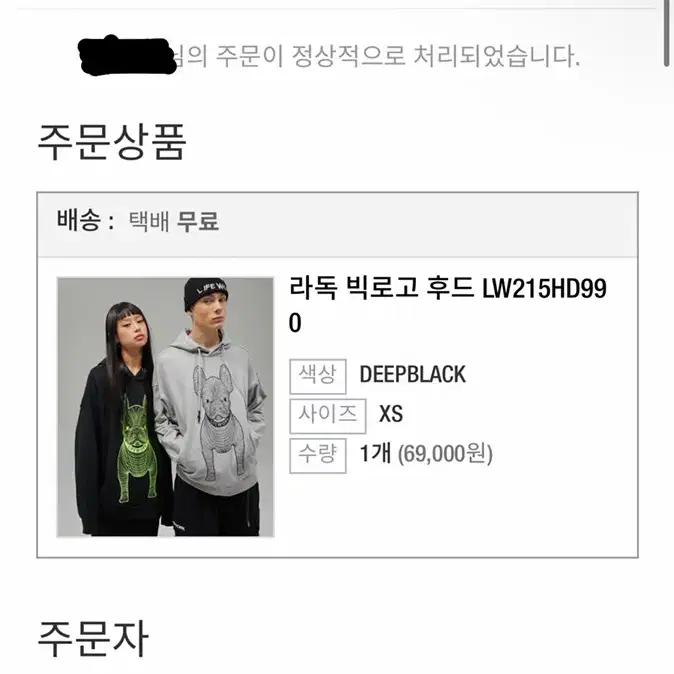Image resolution: width=674 pixels, height=674 pixels.
Task: Click the 주문자 section heading
Action: 93,639
